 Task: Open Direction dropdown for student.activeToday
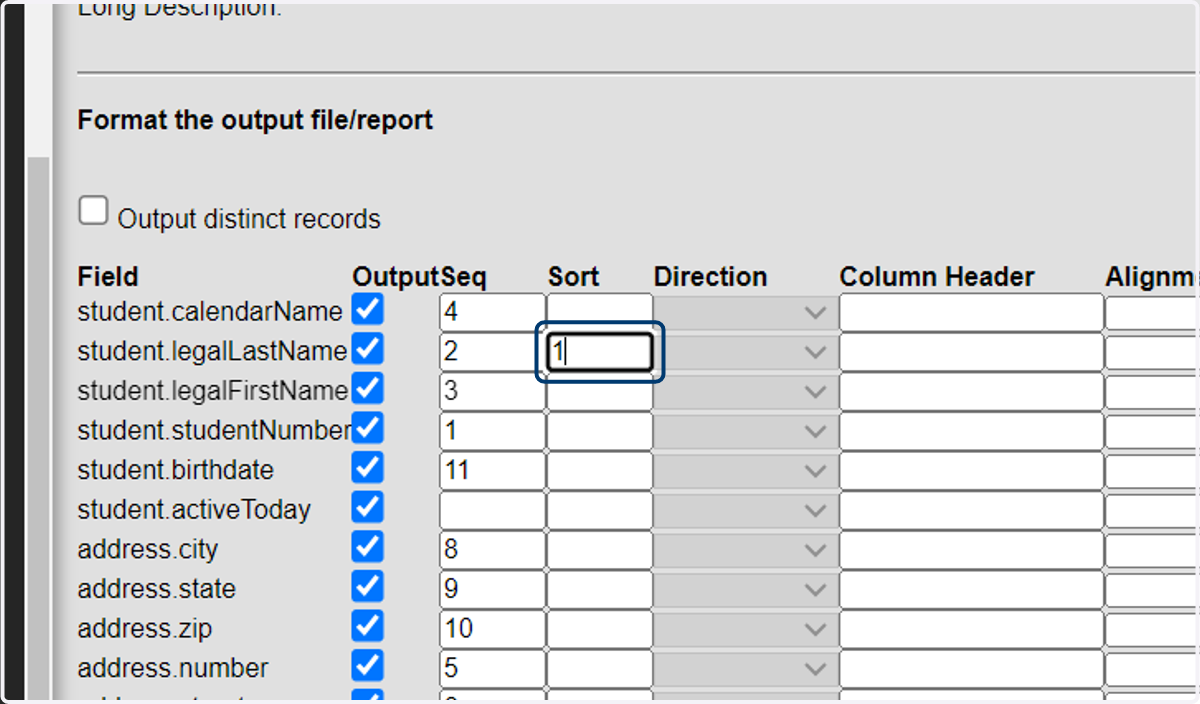pyautogui.click(x=745, y=511)
